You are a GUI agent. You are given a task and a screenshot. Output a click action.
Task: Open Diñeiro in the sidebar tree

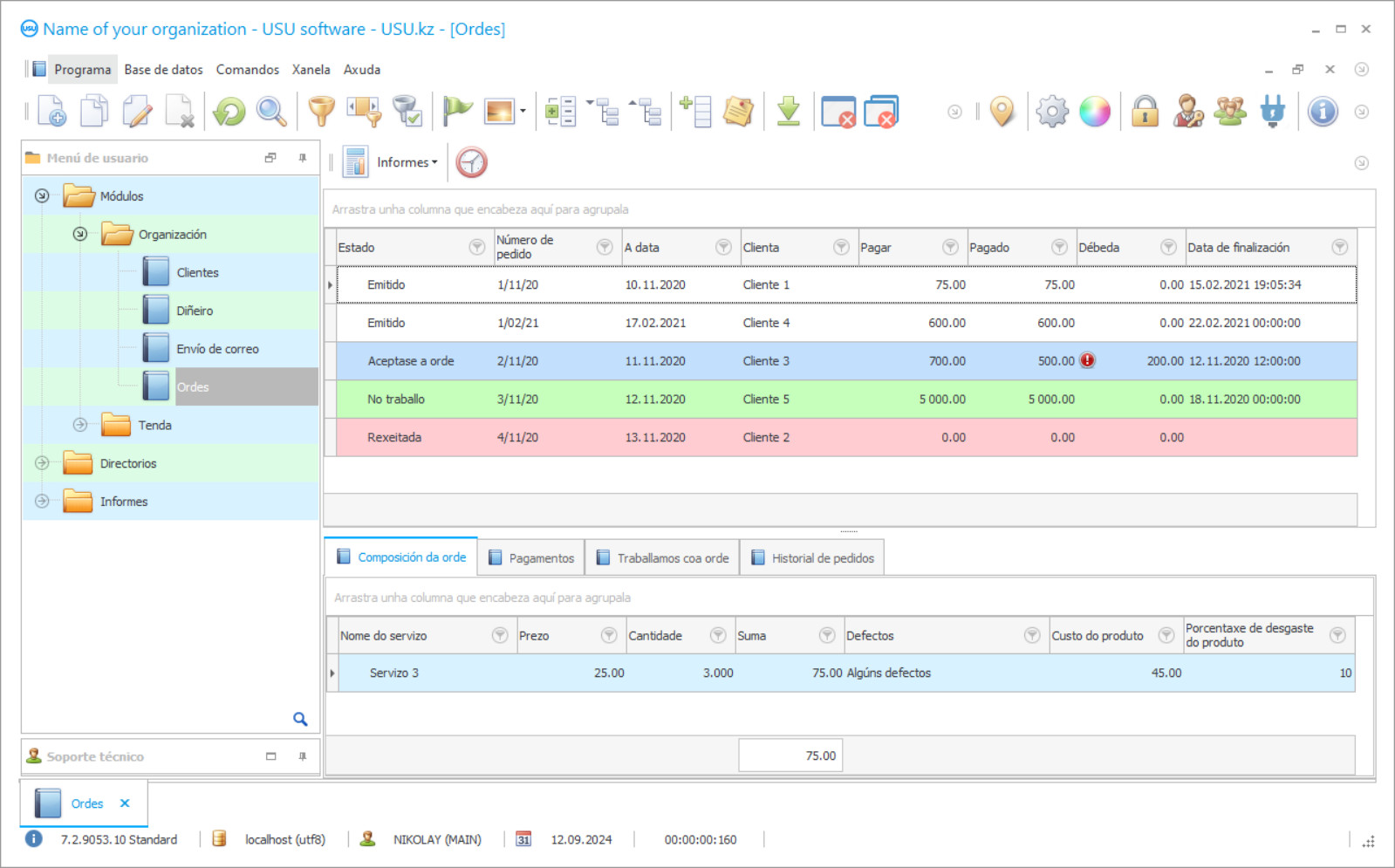coord(195,311)
